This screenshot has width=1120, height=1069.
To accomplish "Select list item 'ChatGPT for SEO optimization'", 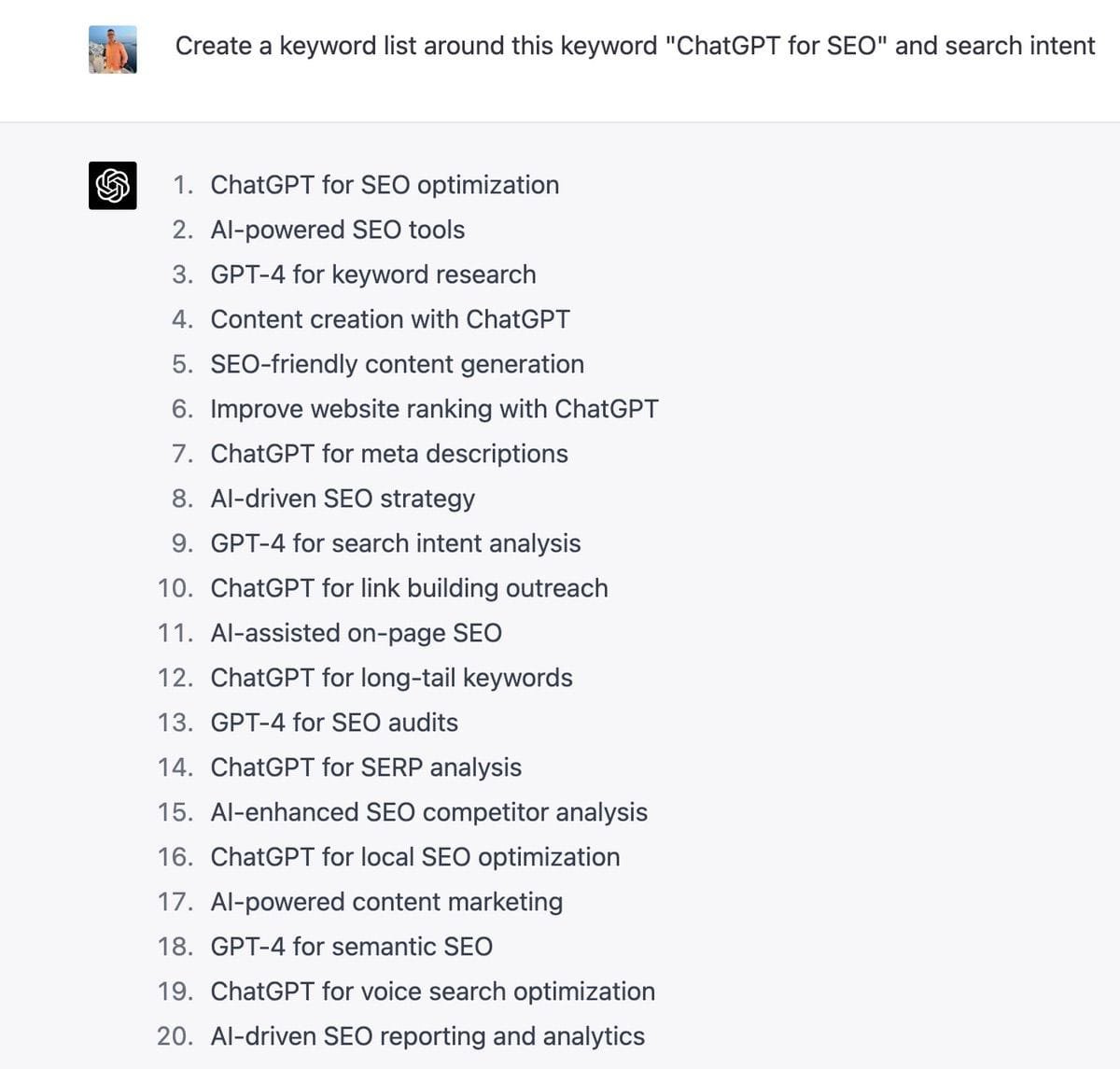I will pyautogui.click(x=385, y=185).
